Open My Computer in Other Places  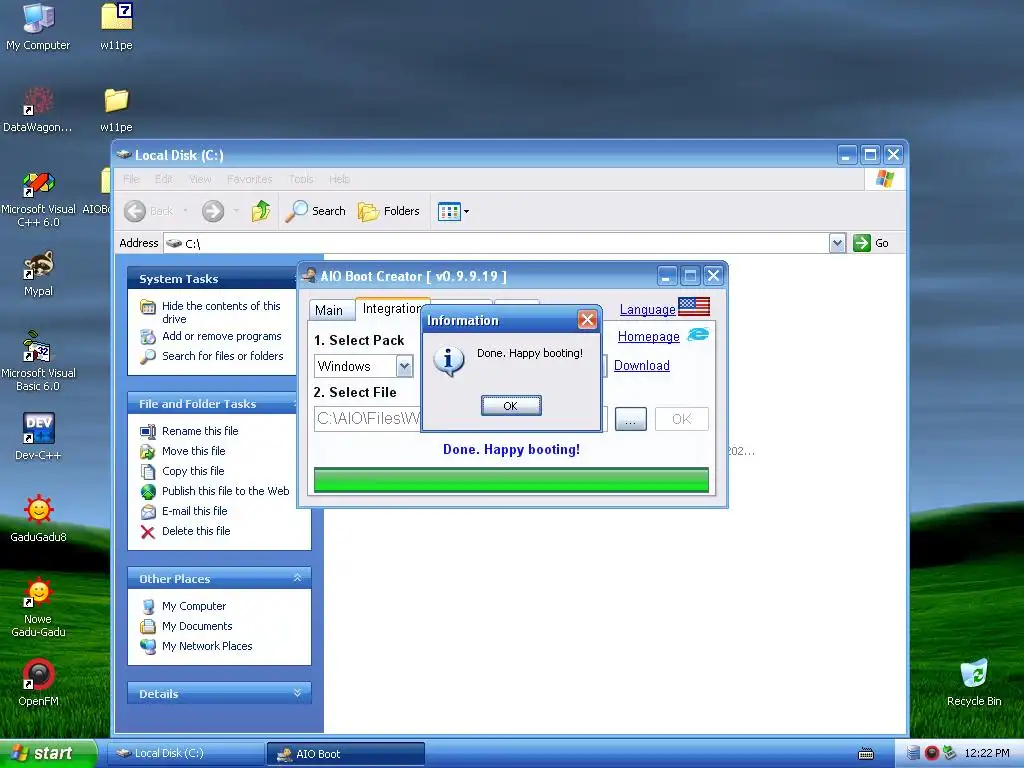click(x=194, y=606)
